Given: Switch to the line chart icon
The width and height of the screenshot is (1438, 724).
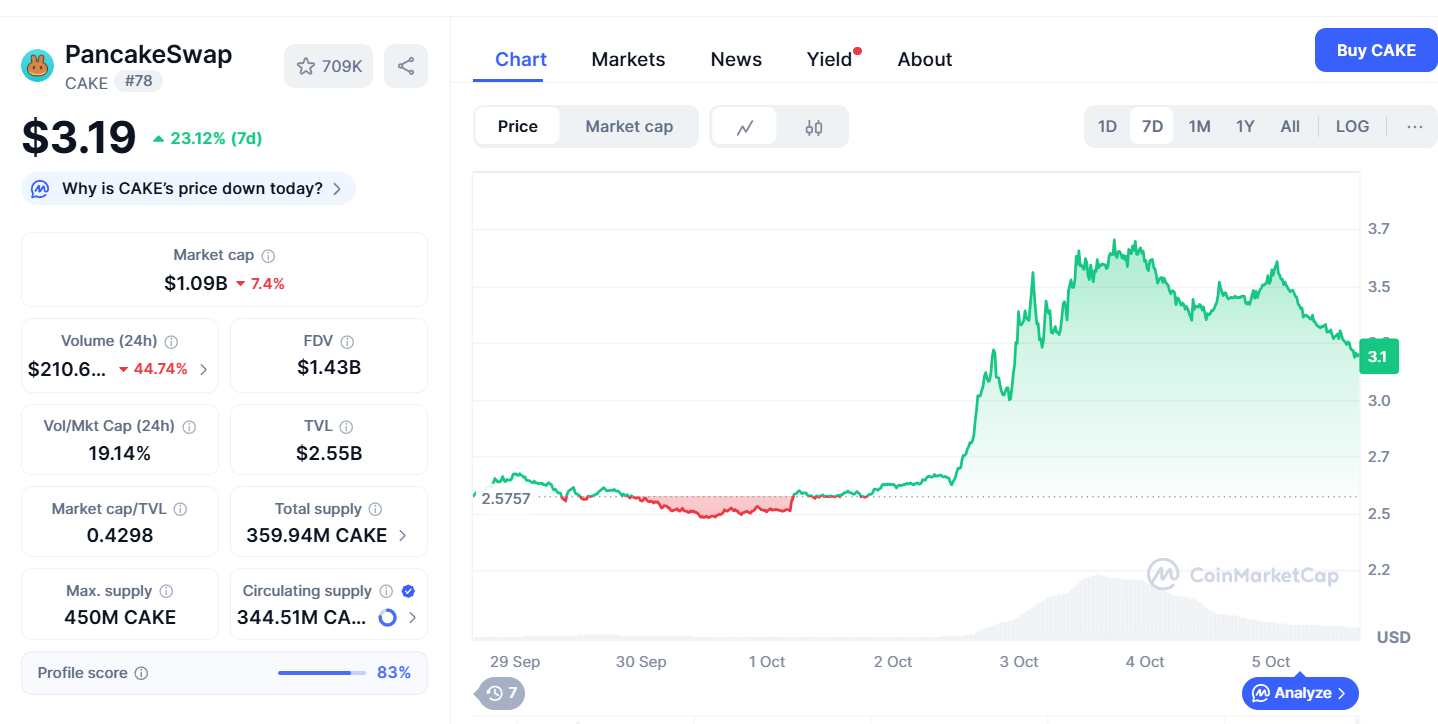Looking at the screenshot, I should 745,127.
